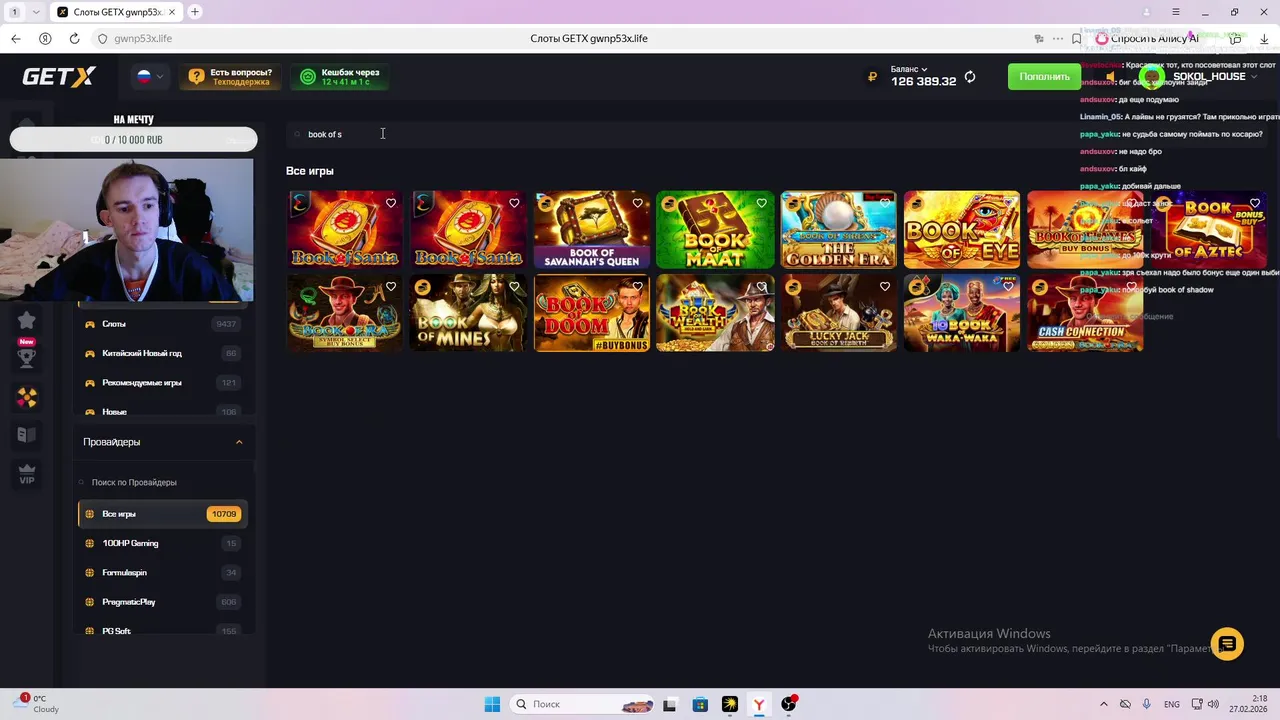Image resolution: width=1280 pixels, height=720 pixels.
Task: Toggle favorite on Book of Savannah's Queen
Action: coord(638,203)
